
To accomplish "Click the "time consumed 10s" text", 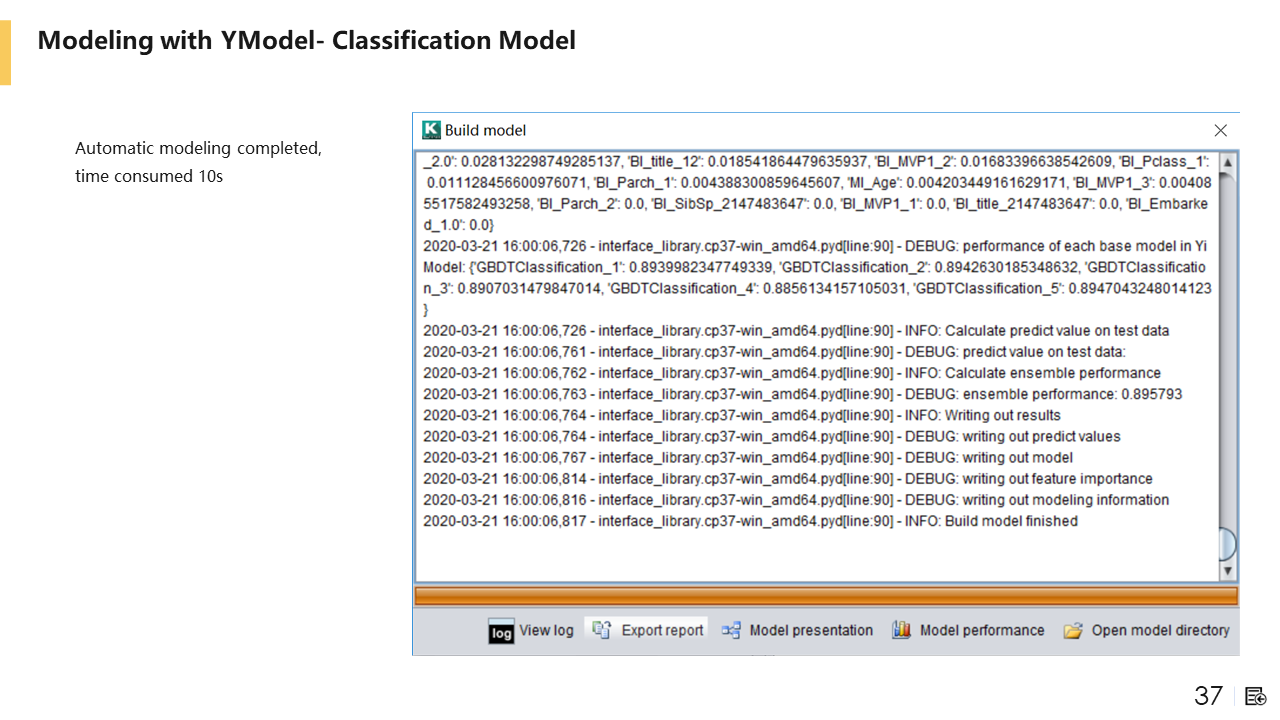I will [x=149, y=177].
